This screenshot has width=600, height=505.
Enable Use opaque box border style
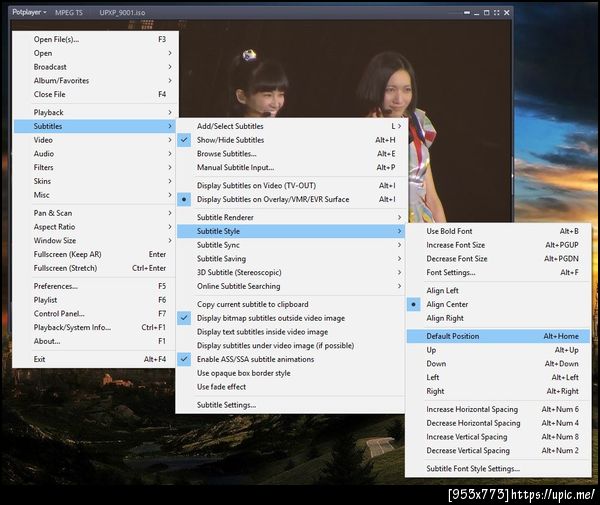point(291,373)
